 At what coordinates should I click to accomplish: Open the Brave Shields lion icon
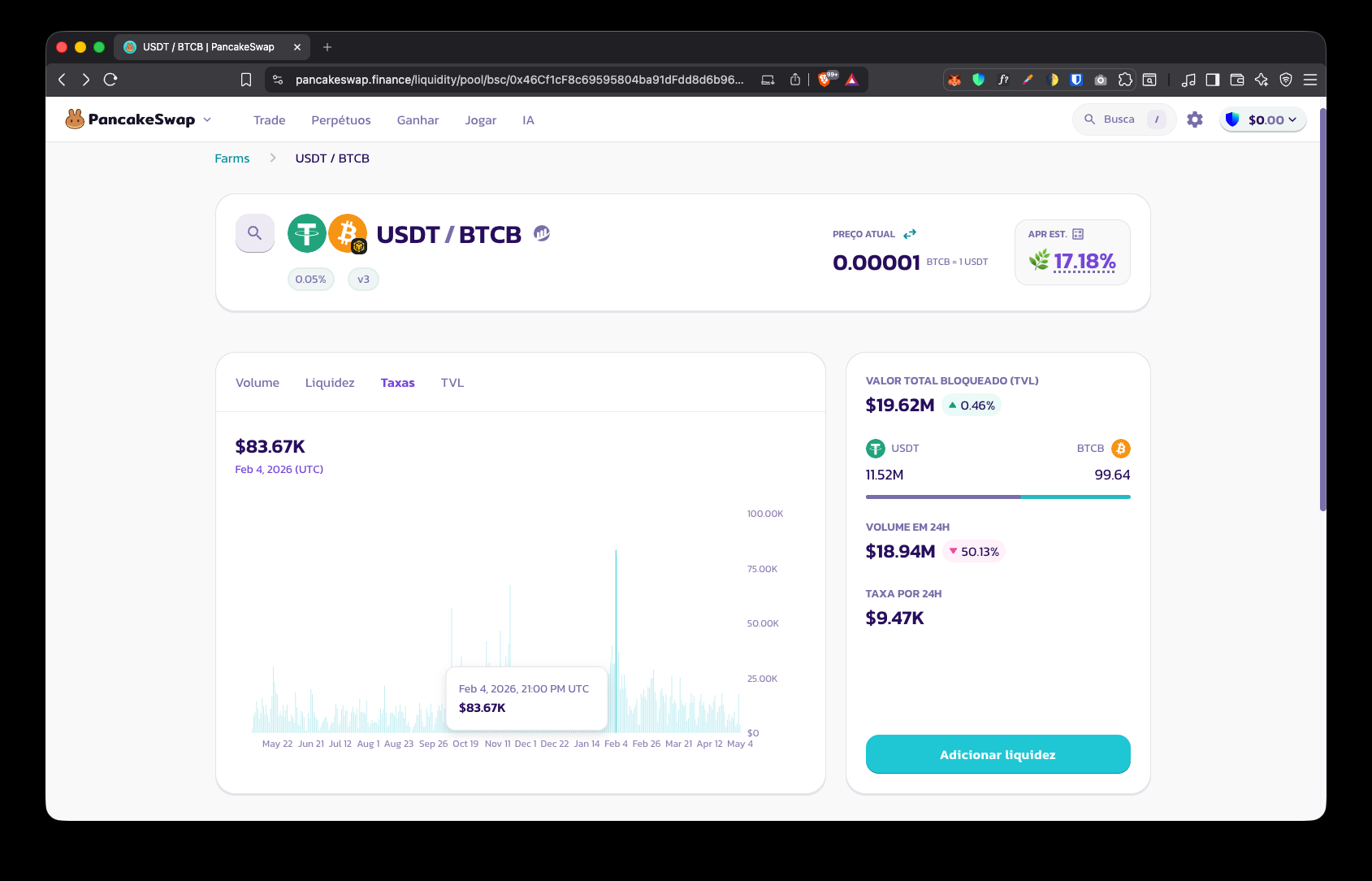pyautogui.click(x=825, y=80)
